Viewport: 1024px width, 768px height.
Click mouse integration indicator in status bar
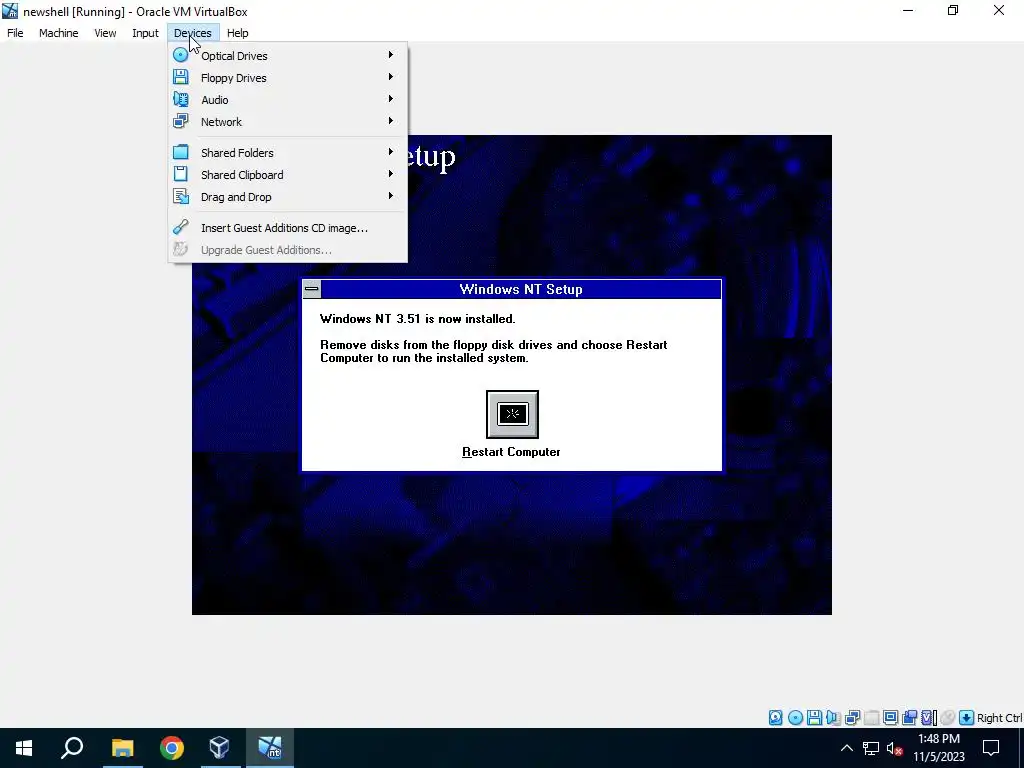[948, 718]
